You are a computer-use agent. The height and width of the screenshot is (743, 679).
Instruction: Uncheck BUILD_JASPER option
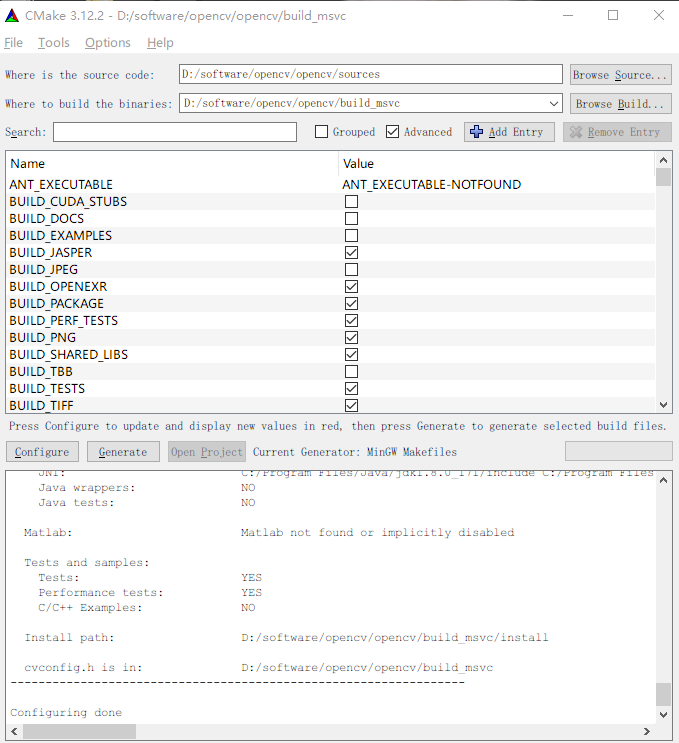351,253
